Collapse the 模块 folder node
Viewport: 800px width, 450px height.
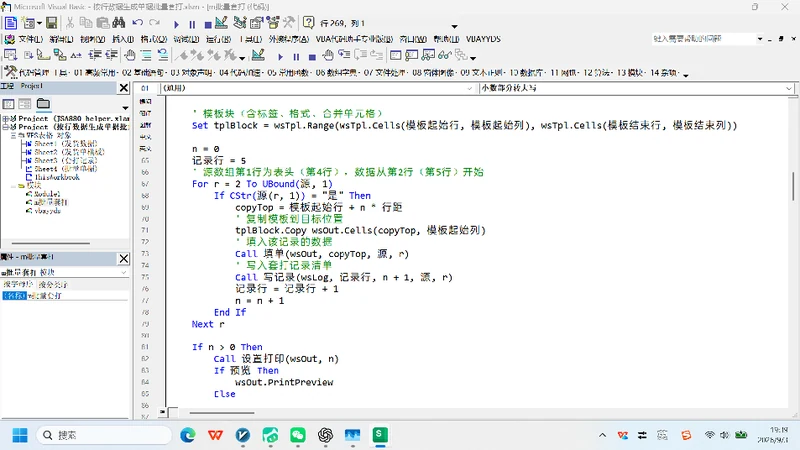point(13,186)
